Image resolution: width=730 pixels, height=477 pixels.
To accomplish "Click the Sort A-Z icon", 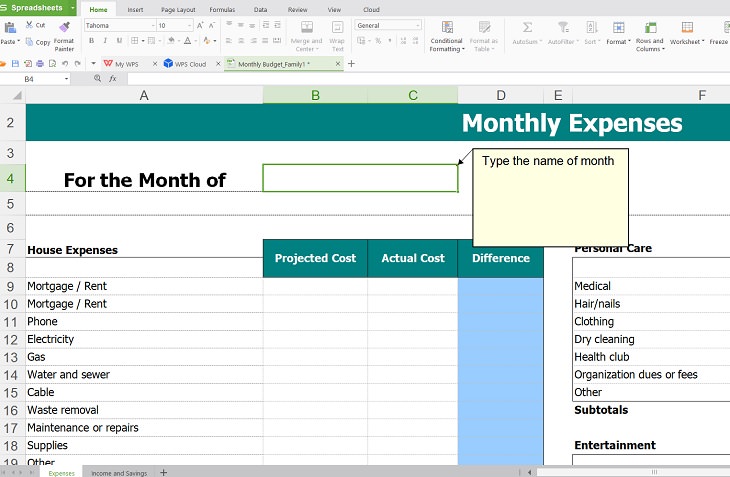I will 592,27.
